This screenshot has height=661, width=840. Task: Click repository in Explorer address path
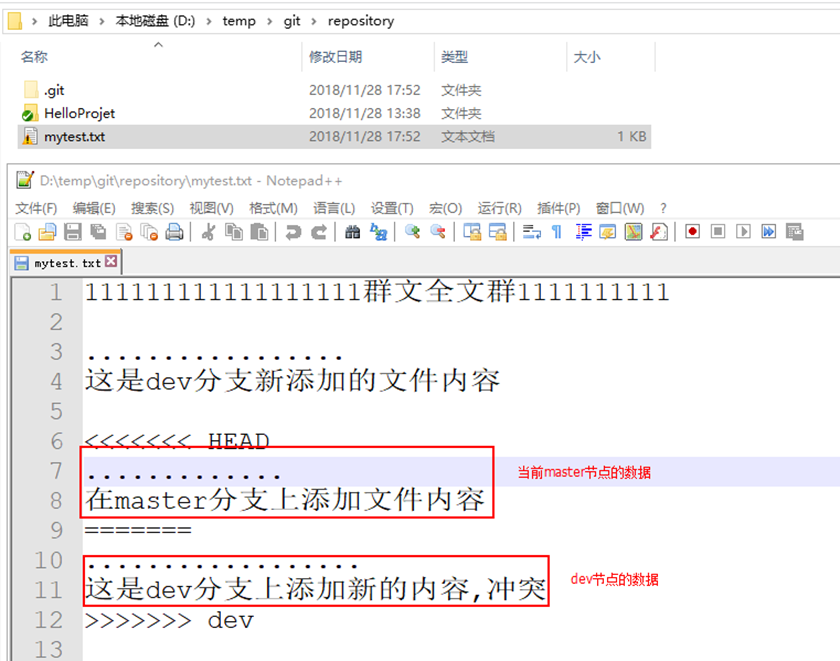click(361, 21)
